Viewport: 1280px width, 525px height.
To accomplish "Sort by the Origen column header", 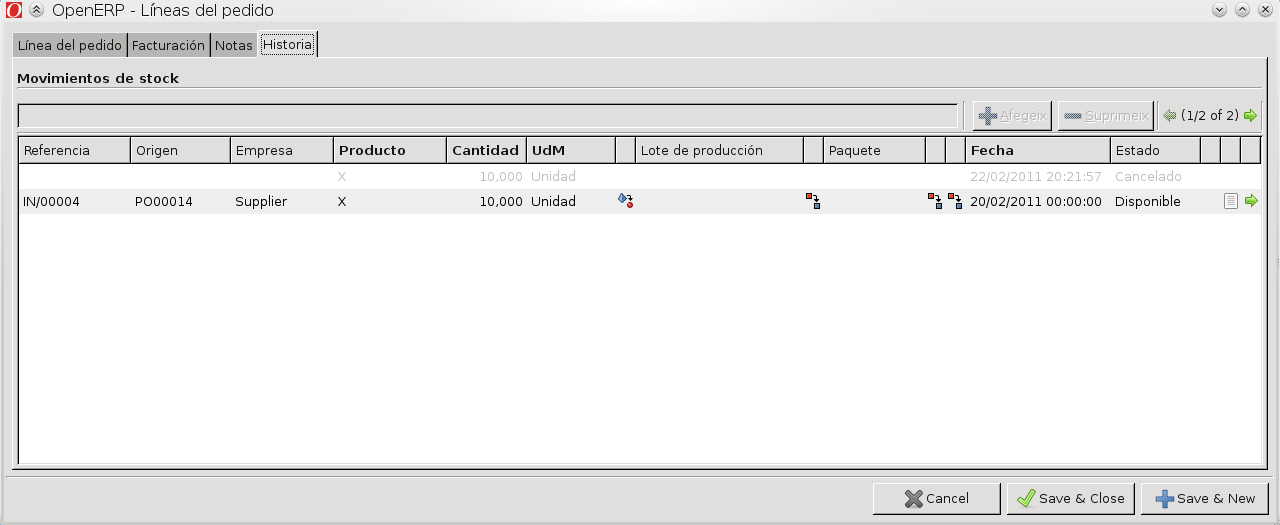I will click(x=180, y=150).
